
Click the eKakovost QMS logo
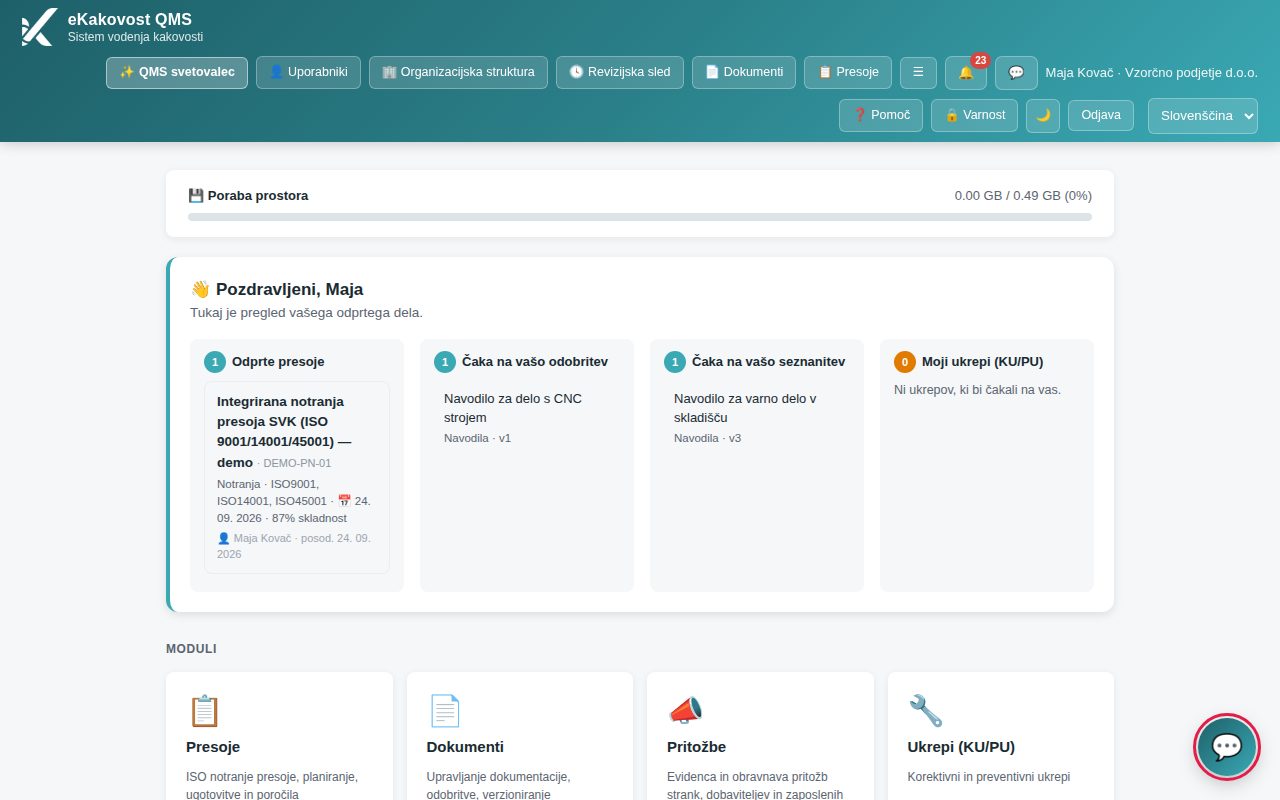coord(37,27)
